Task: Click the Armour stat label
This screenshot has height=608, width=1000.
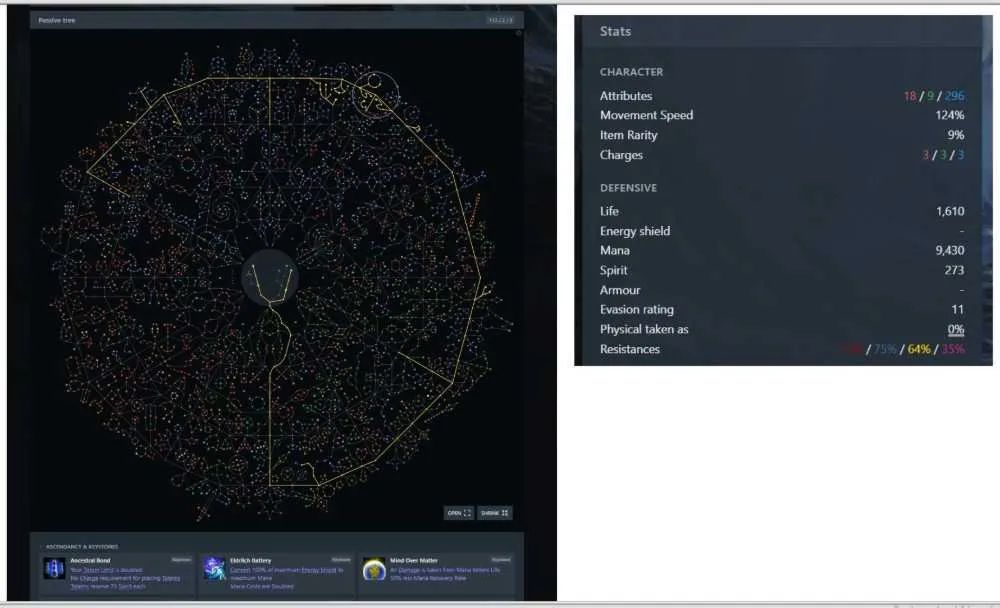Action: pyautogui.click(x=620, y=290)
